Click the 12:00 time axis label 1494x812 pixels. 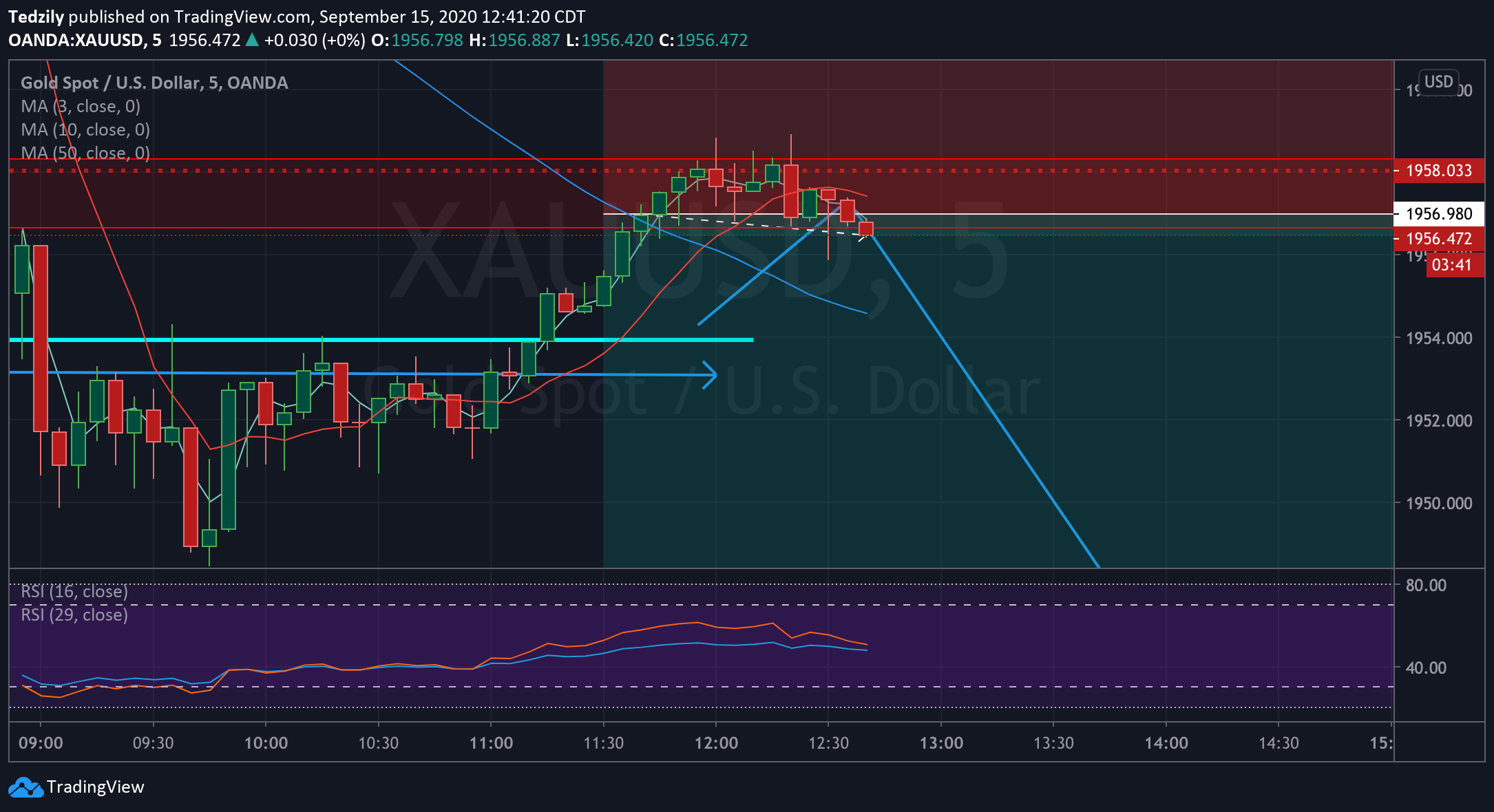point(716,743)
